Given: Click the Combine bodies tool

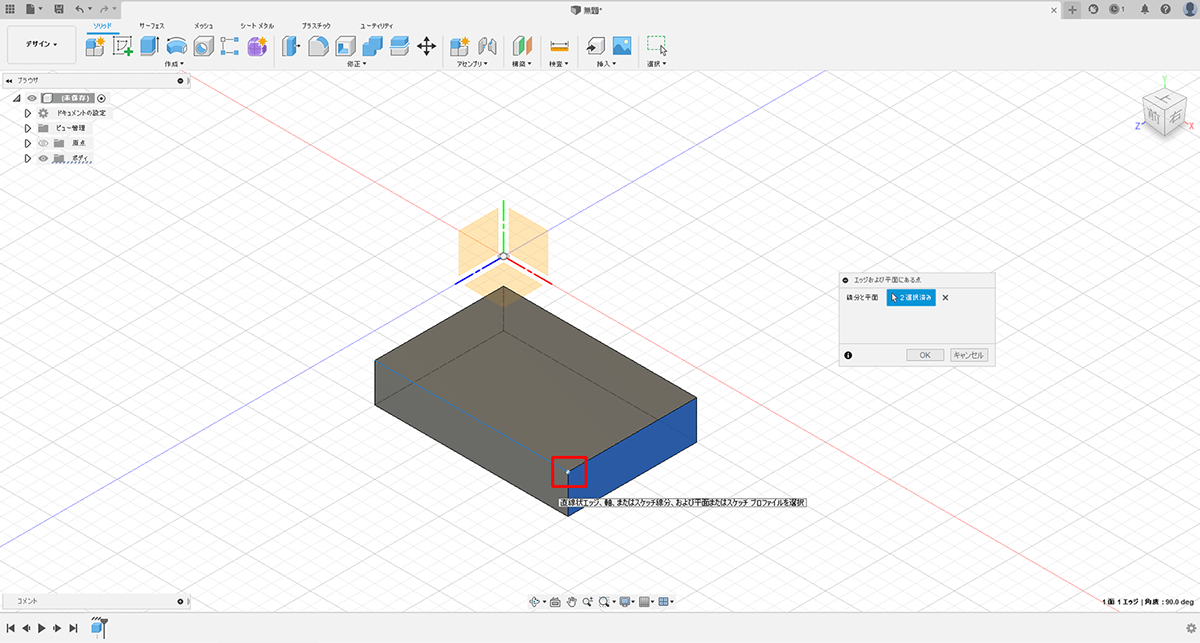Looking at the screenshot, I should (373, 46).
